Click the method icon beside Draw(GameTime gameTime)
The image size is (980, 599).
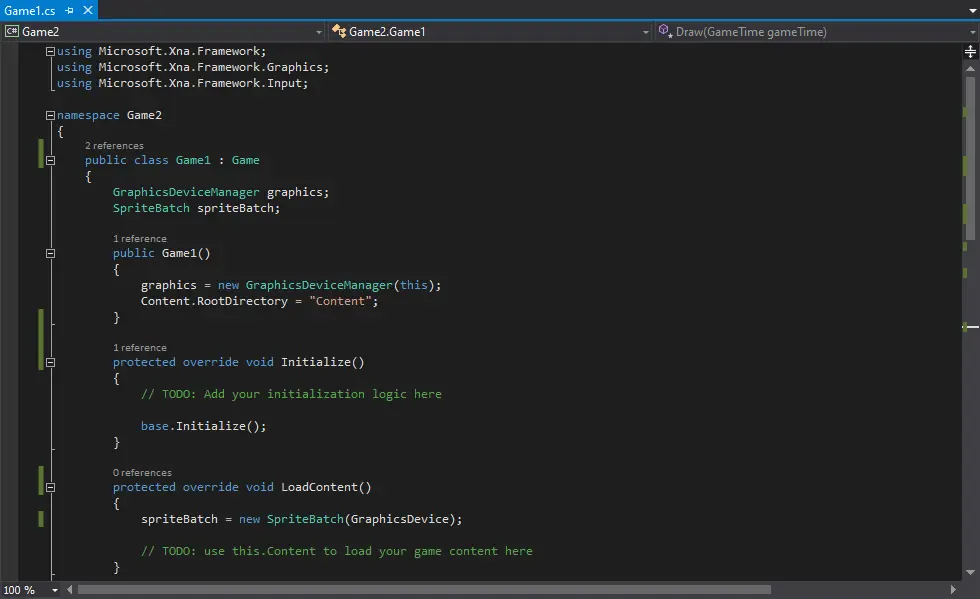click(665, 31)
